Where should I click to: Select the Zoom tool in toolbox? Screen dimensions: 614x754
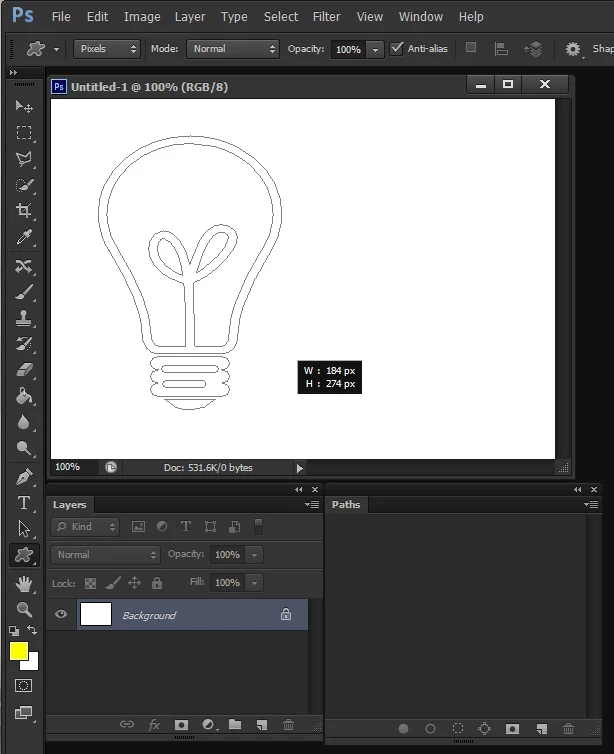24,610
